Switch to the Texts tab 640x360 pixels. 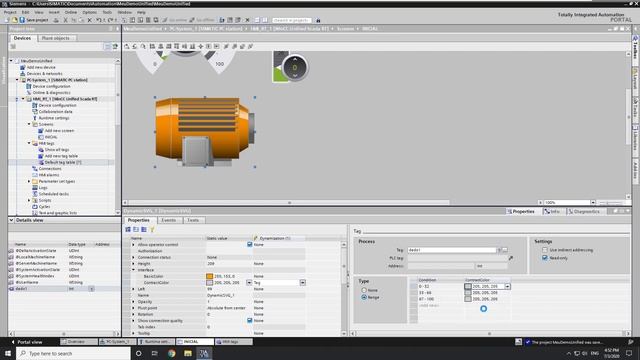coord(193,220)
